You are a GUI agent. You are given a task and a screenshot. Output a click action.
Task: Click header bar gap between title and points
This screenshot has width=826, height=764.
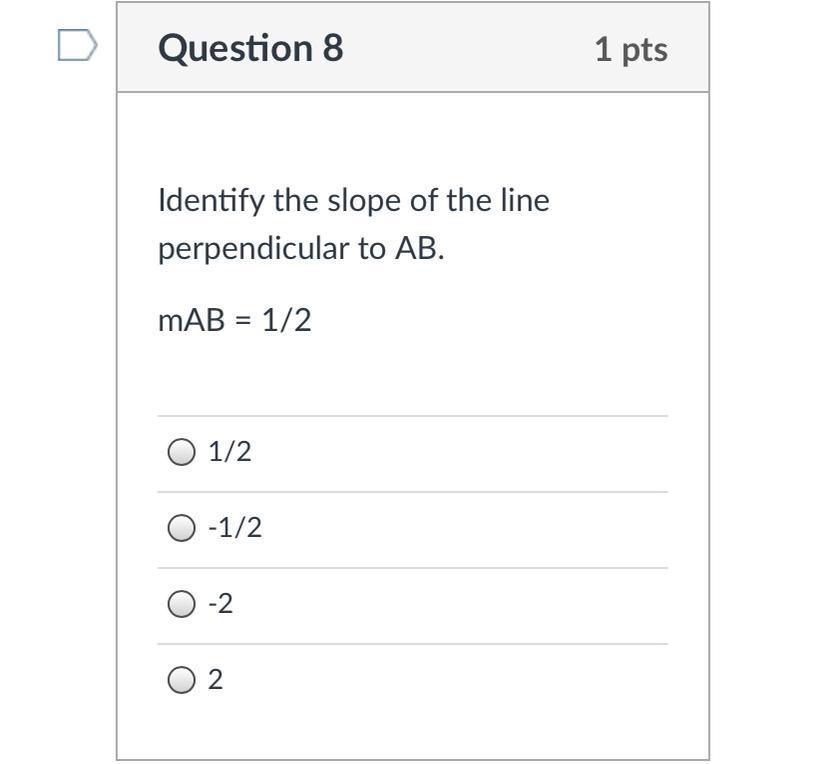pyautogui.click(x=470, y=48)
